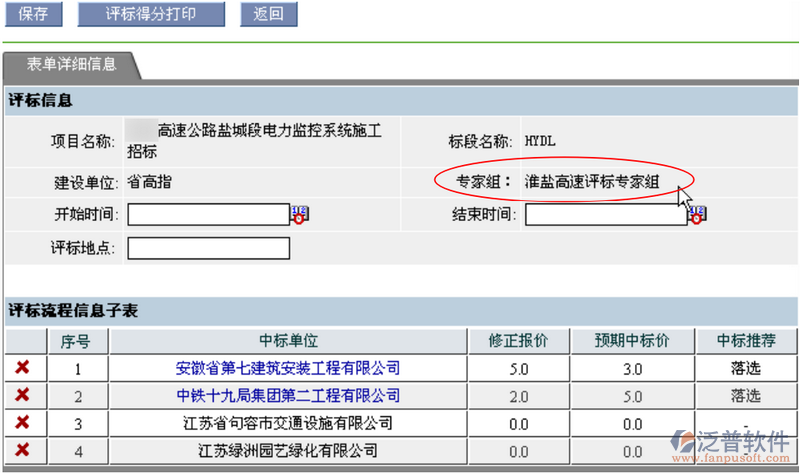The height and width of the screenshot is (474, 800).
Task: Open the calendar picker beside 开始时间
Action: (299, 214)
